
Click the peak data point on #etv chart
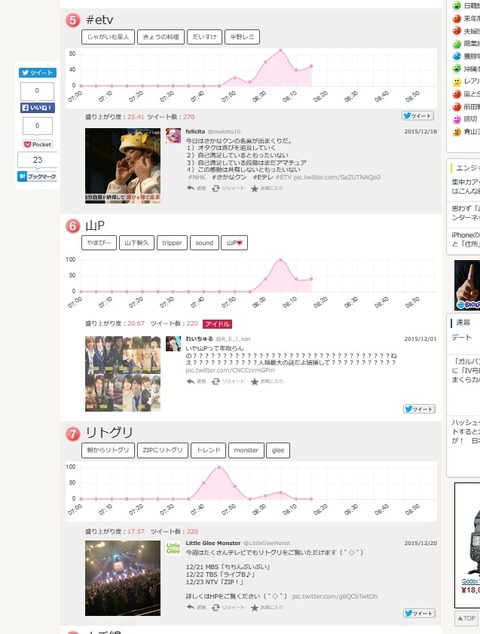(x=281, y=51)
